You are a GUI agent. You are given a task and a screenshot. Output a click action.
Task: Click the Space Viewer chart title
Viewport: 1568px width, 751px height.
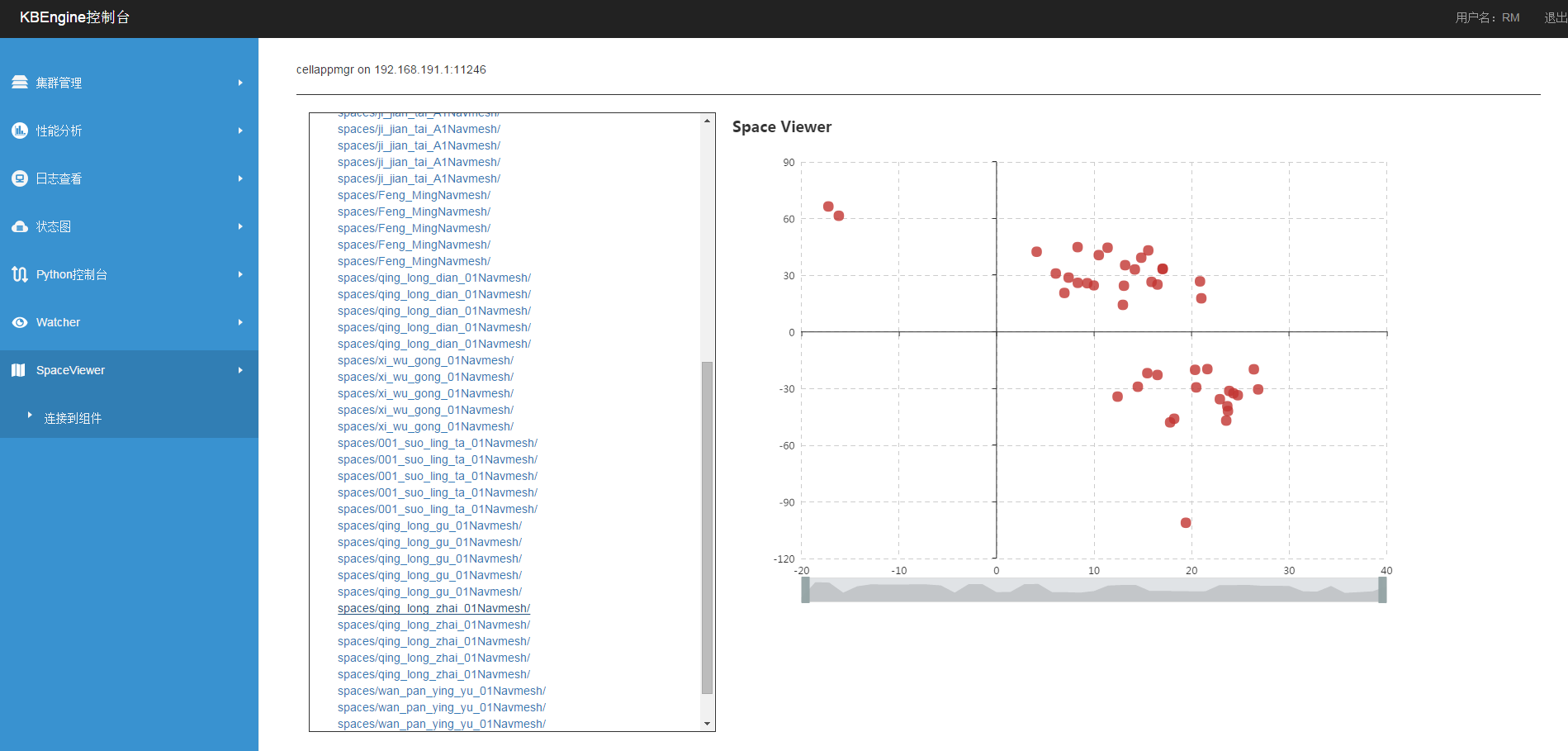tap(782, 126)
